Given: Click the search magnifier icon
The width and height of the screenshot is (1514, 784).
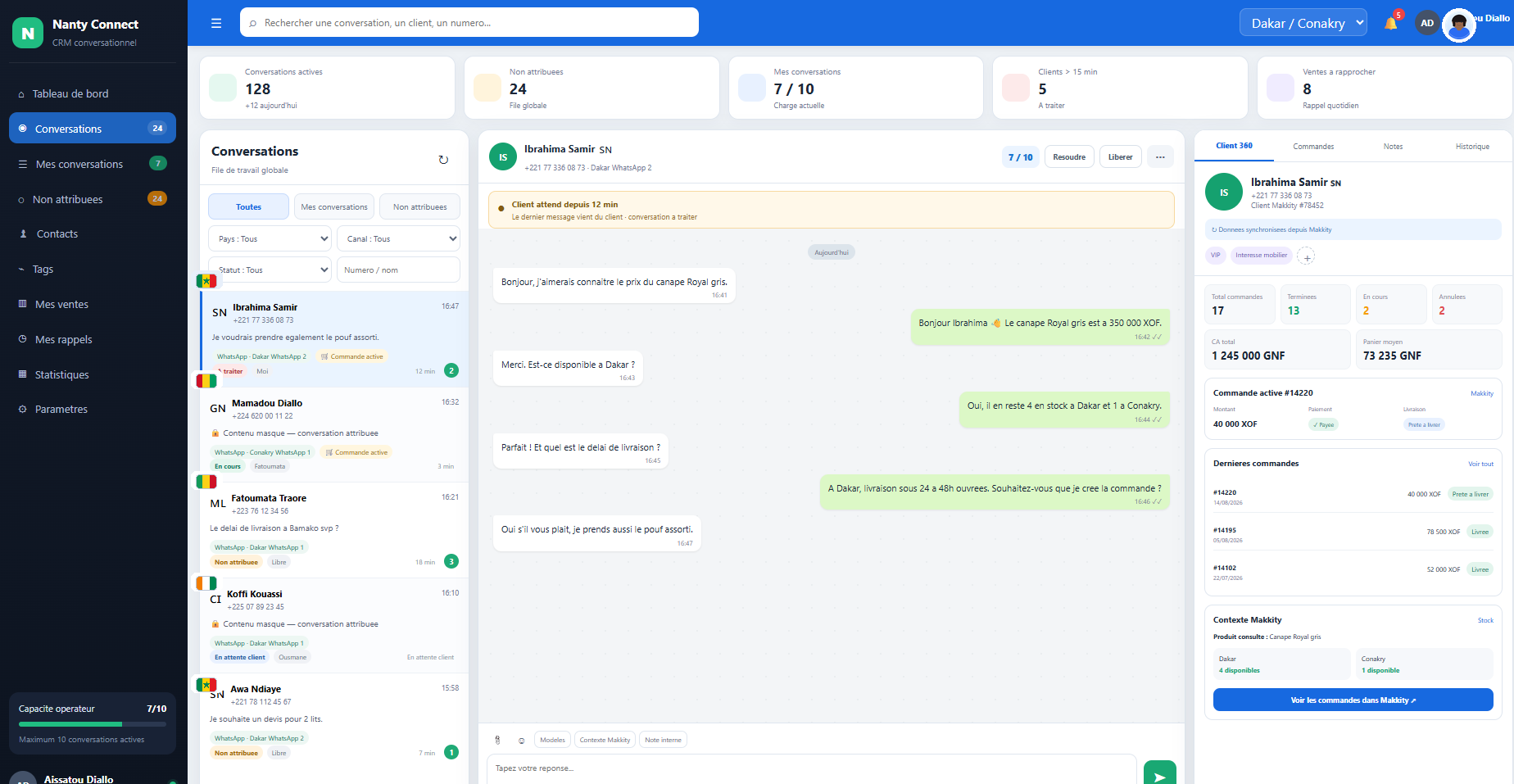Looking at the screenshot, I should click(252, 23).
